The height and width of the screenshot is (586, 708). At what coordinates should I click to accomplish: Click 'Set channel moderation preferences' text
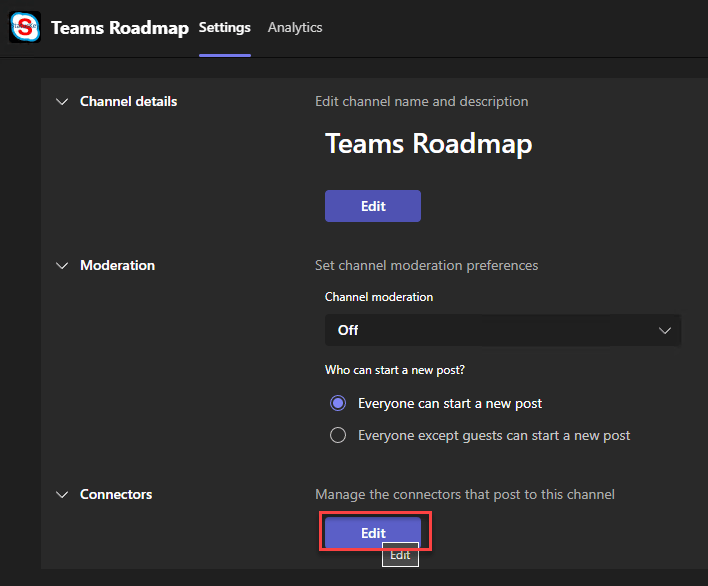coord(426,265)
